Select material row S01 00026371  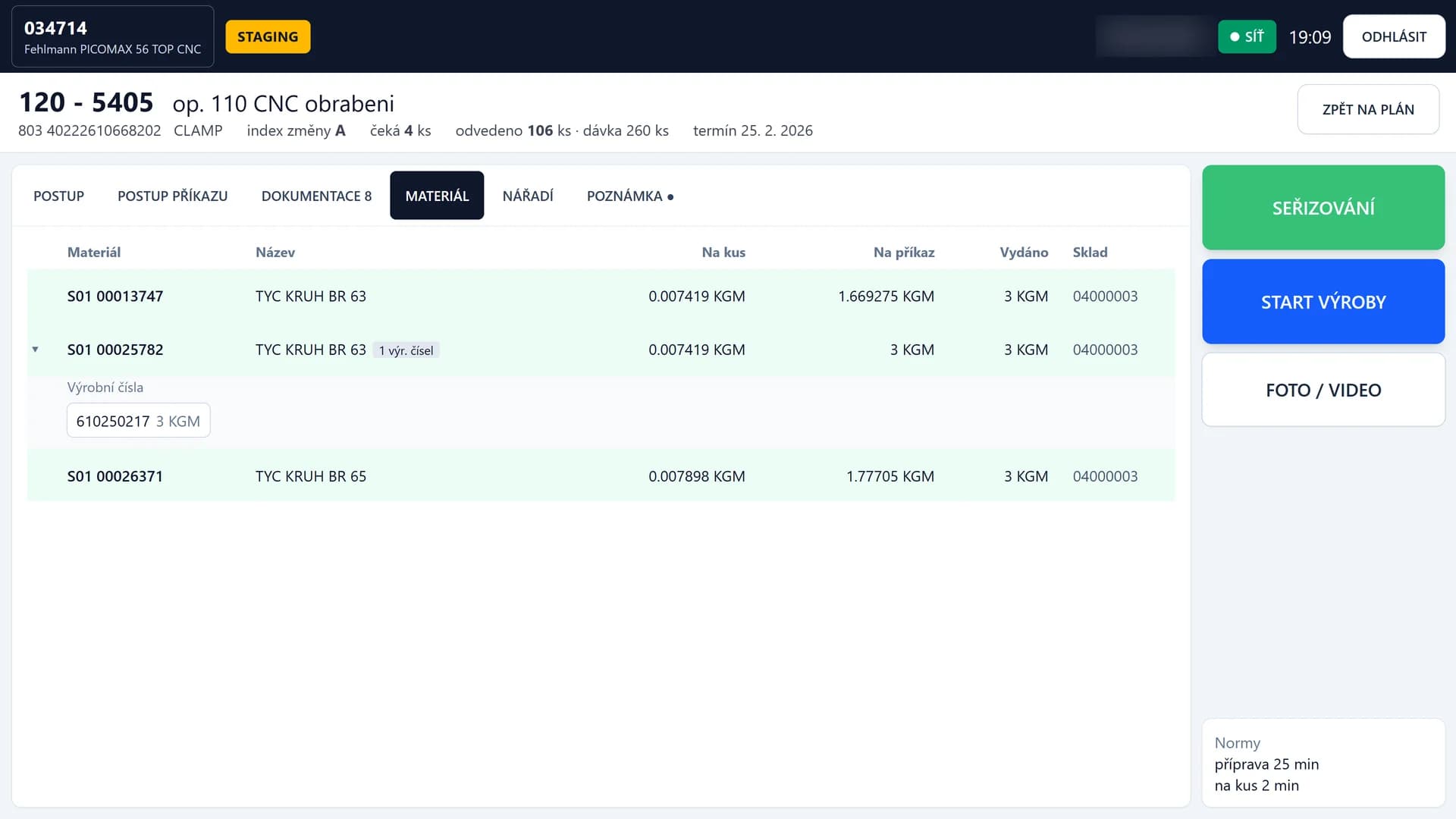pos(601,476)
